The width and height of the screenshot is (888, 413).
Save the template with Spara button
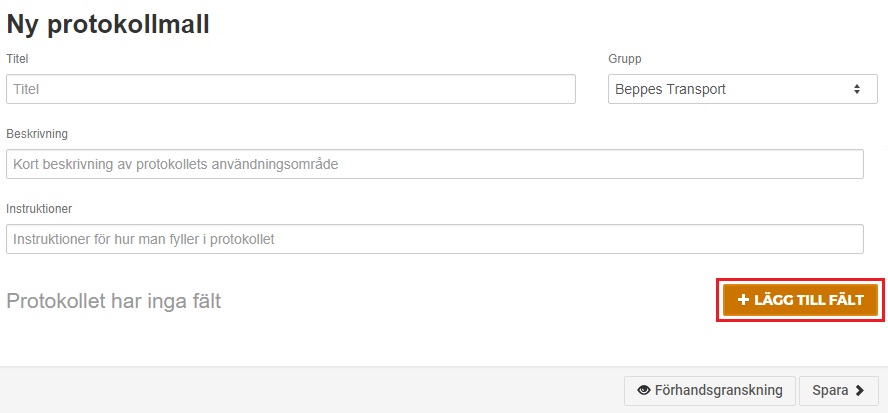[x=839, y=390]
